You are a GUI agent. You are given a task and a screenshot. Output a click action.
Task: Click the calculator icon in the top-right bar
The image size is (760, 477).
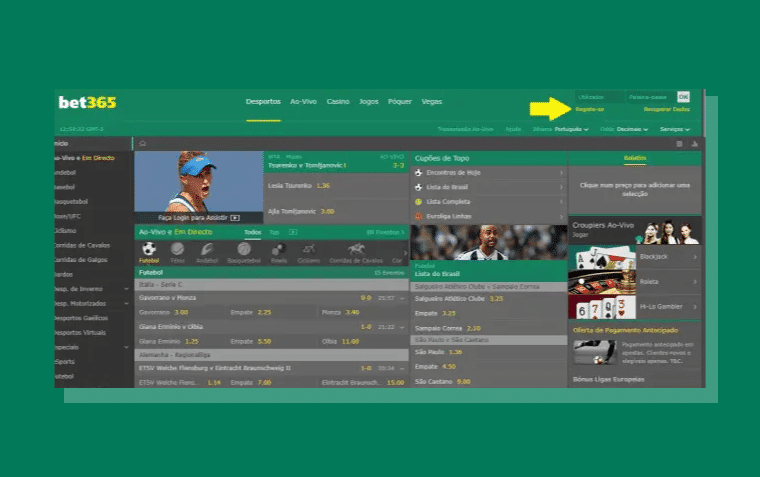[x=679, y=144]
